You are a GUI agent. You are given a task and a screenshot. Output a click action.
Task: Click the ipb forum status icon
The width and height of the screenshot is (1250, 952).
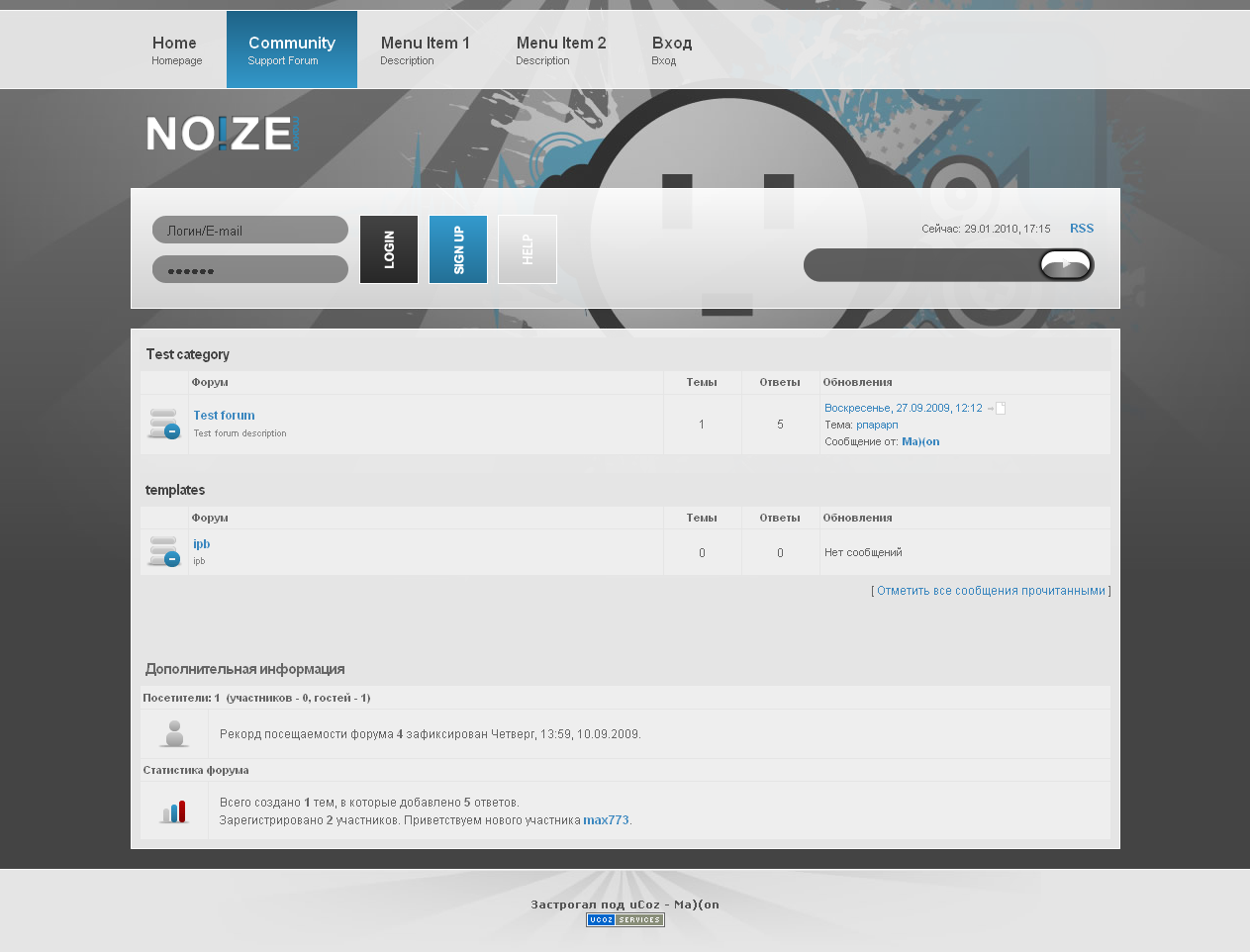coord(163,551)
